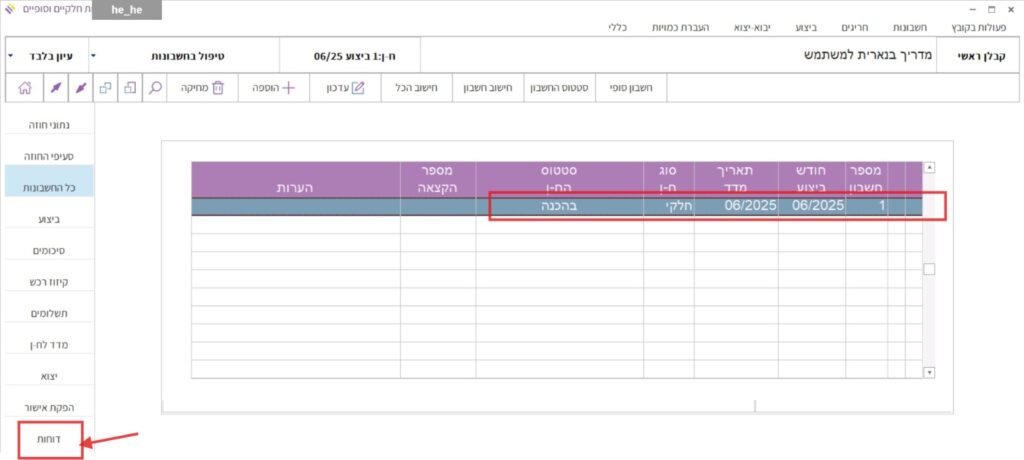Click the table scrollbar down arrow

click(x=929, y=372)
